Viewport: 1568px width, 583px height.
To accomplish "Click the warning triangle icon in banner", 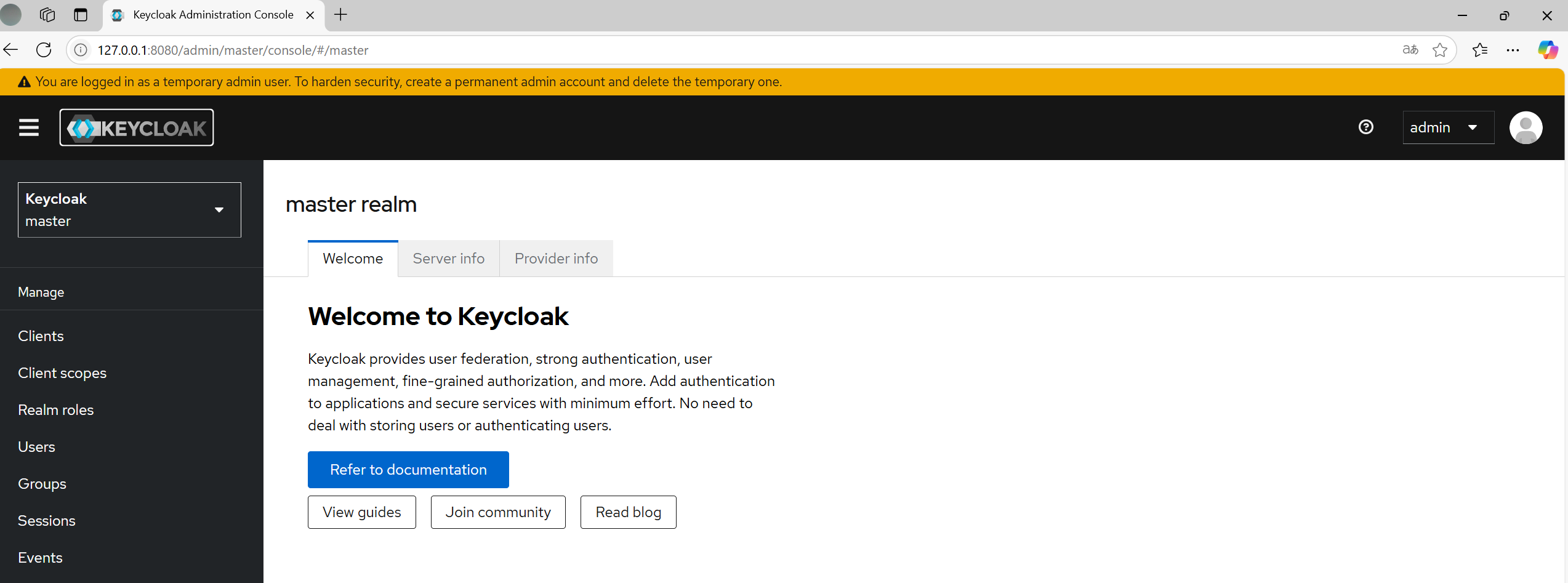I will point(24,82).
